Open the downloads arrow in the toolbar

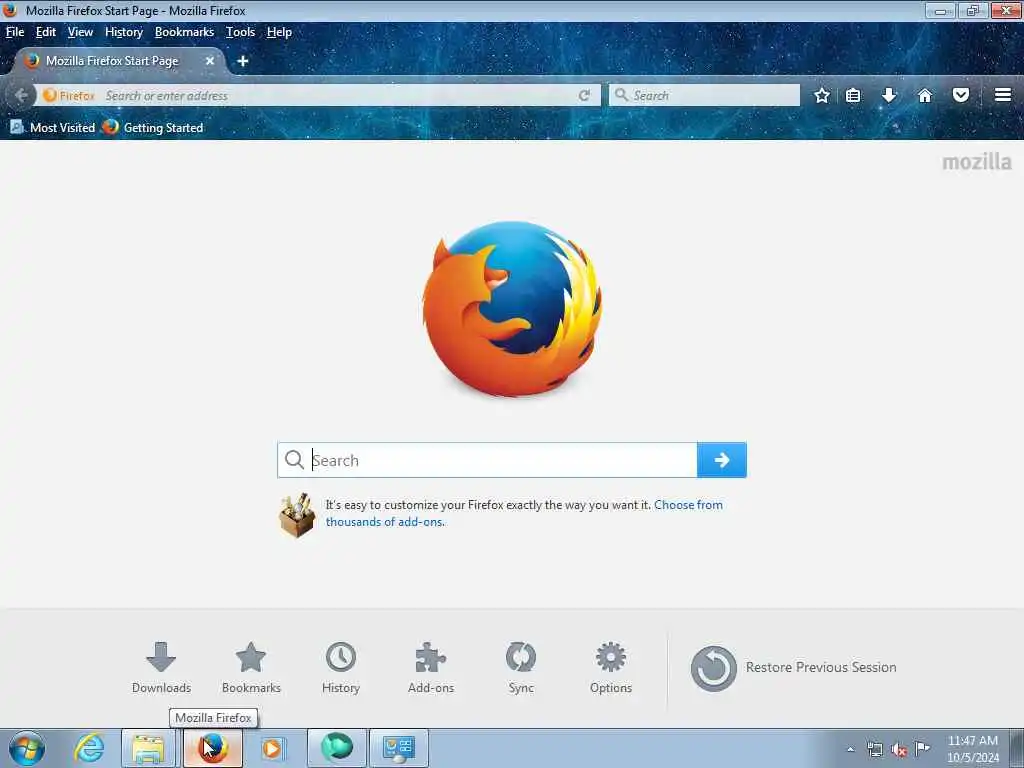coord(889,95)
